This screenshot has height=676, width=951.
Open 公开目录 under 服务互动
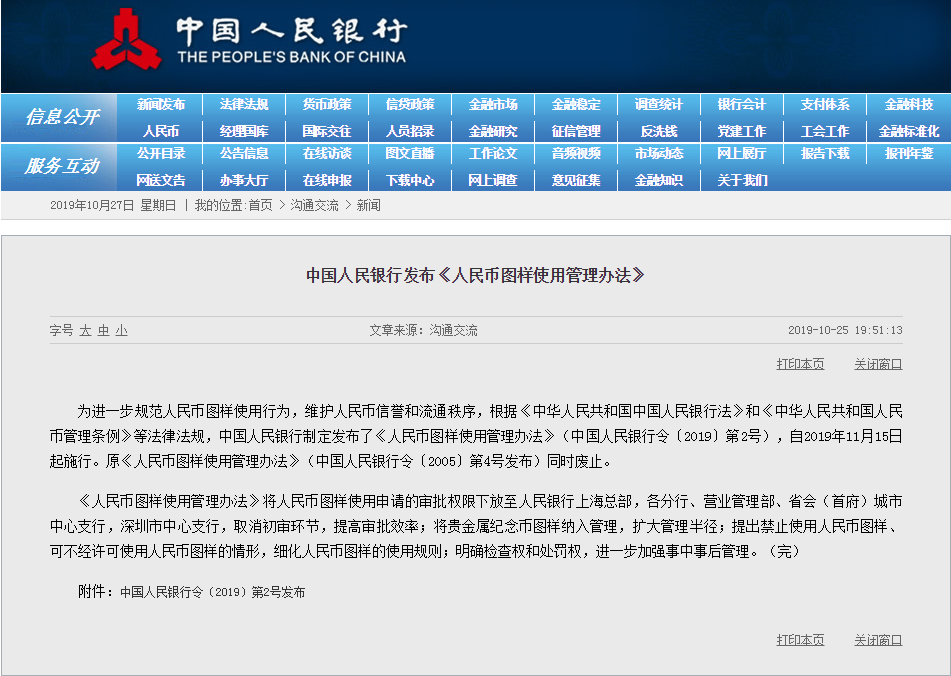(x=161, y=153)
